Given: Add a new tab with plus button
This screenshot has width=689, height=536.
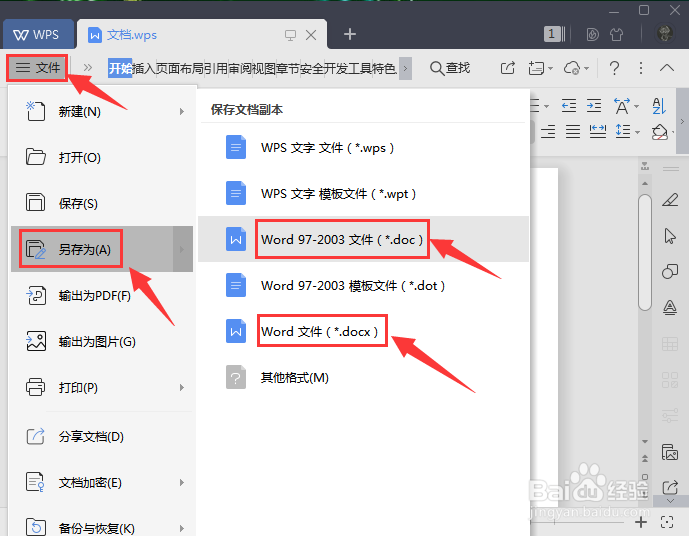Looking at the screenshot, I should coord(350,34).
